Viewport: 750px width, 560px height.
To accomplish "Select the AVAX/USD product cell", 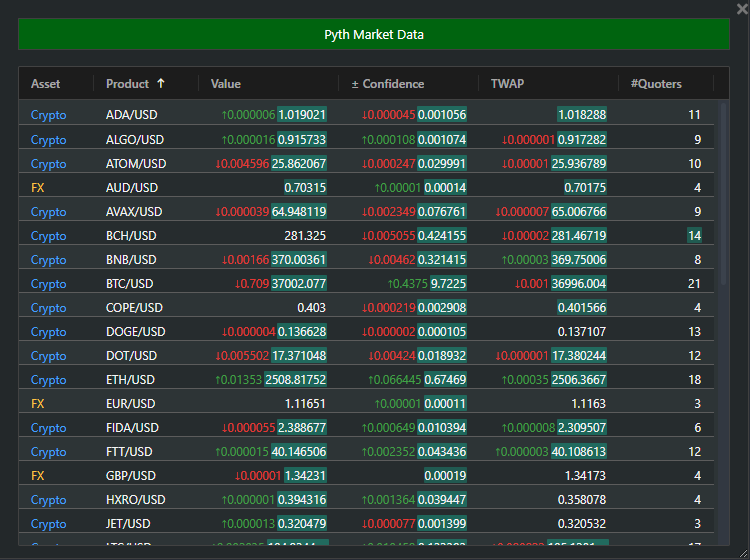I will pyautogui.click(x=134, y=211).
